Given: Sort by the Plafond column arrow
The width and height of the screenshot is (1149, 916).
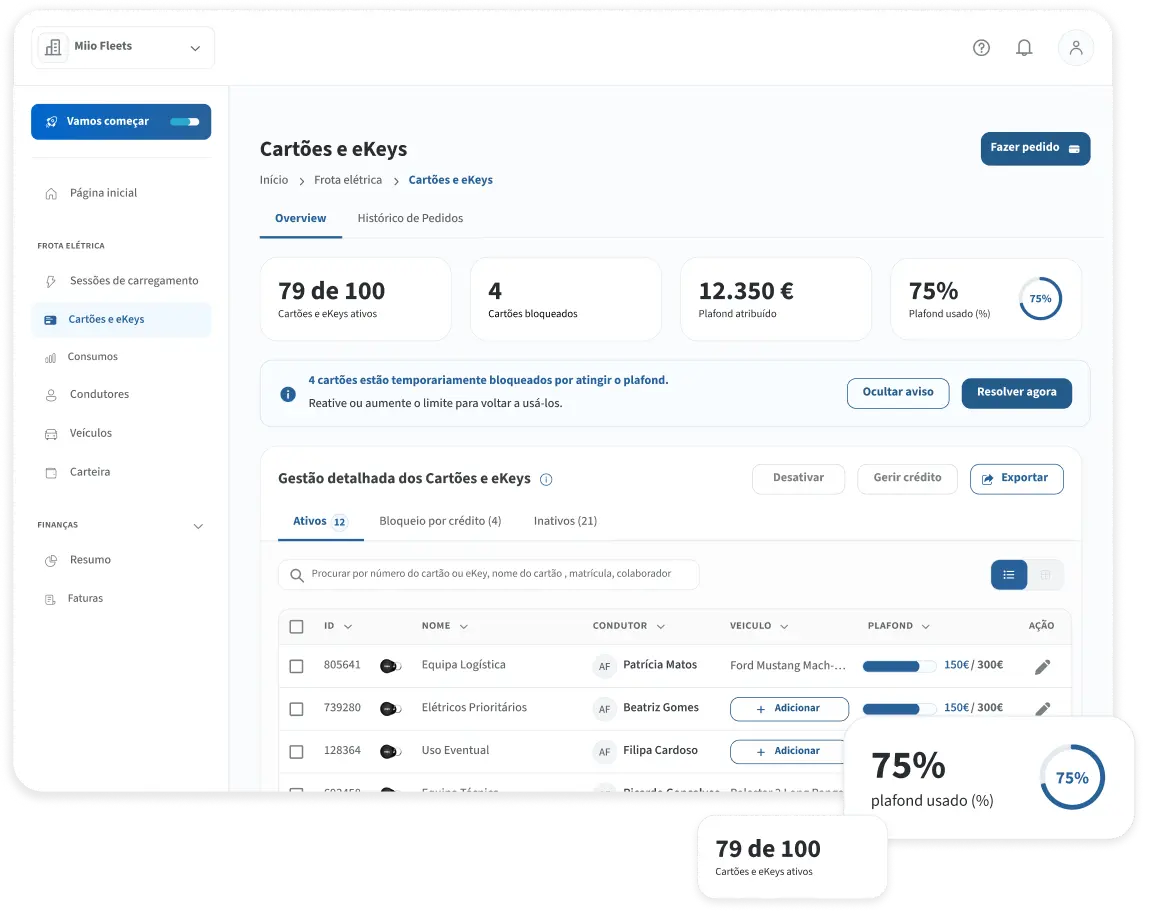Looking at the screenshot, I should pyautogui.click(x=926, y=627).
